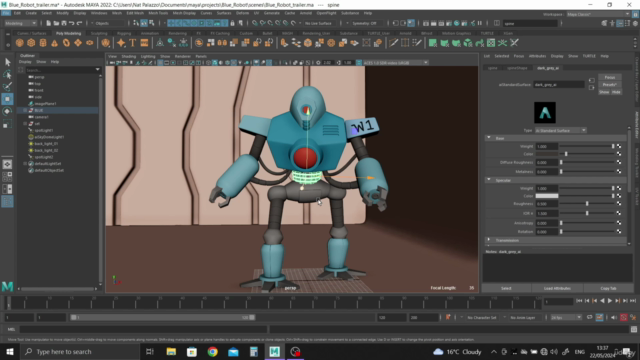Open the material Type dropdown
This screenshot has height=360, width=640.
point(561,130)
